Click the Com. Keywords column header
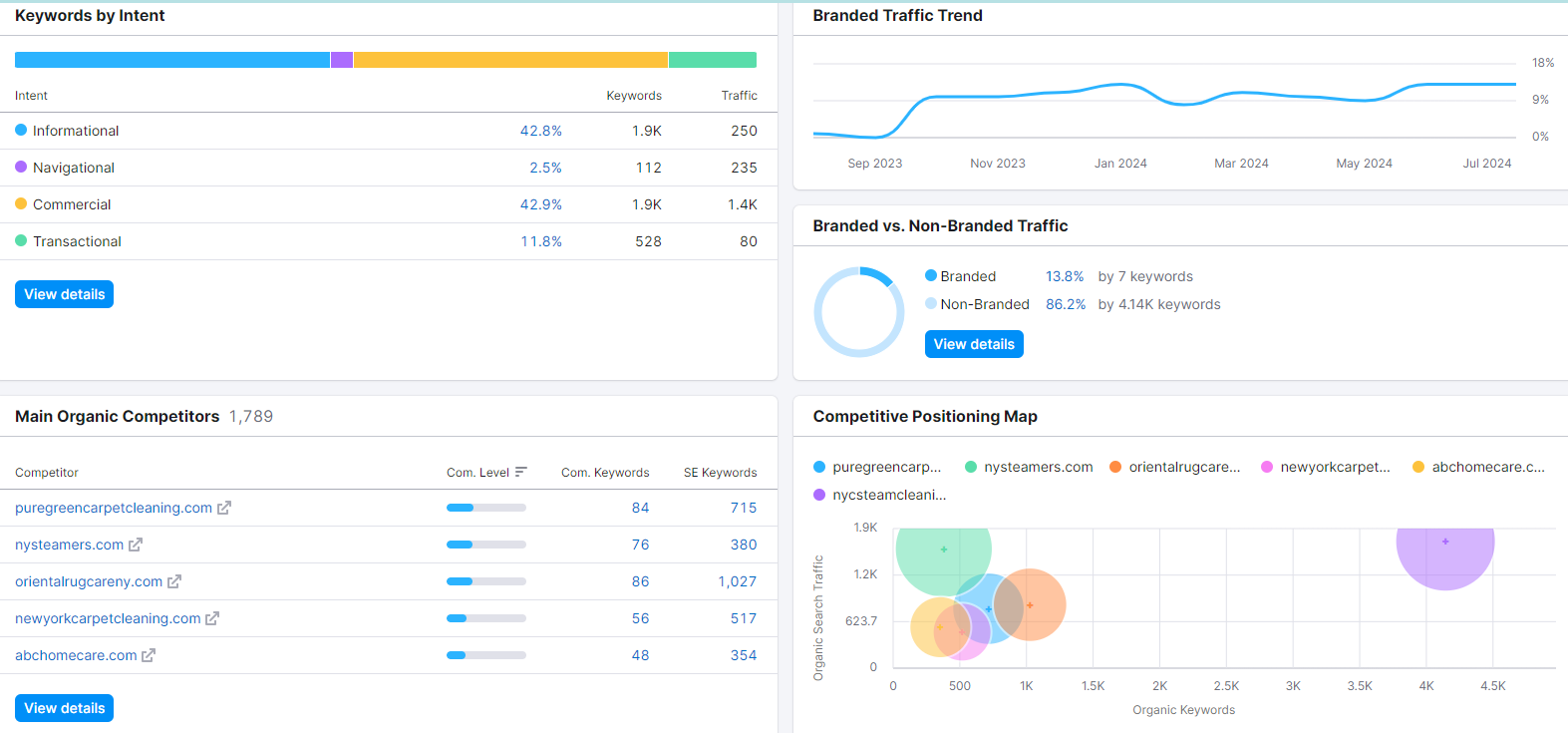1568x733 pixels. 605,473
